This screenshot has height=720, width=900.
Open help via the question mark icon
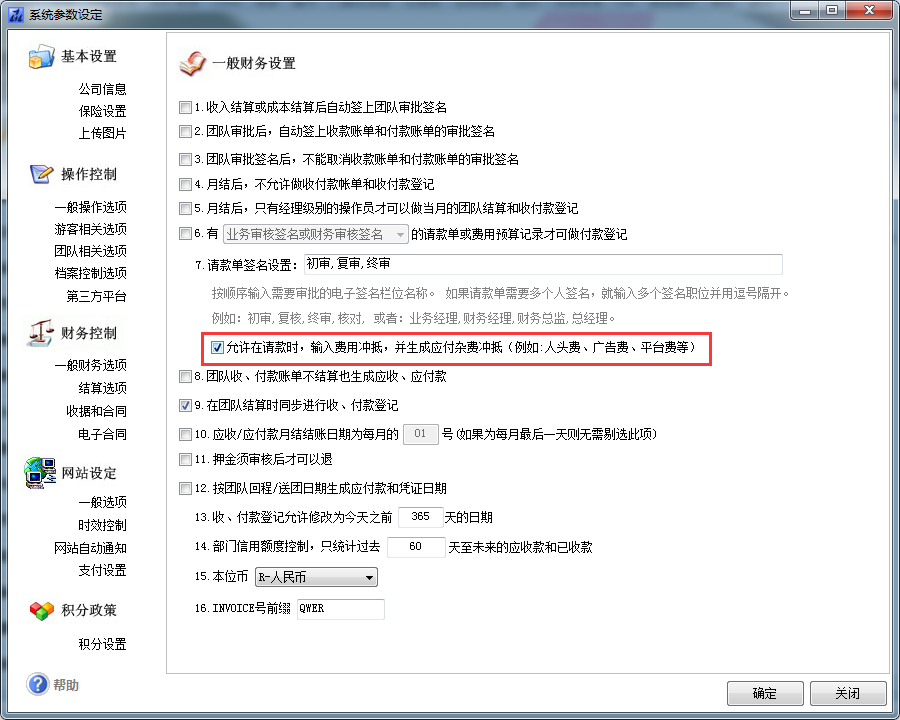click(38, 684)
